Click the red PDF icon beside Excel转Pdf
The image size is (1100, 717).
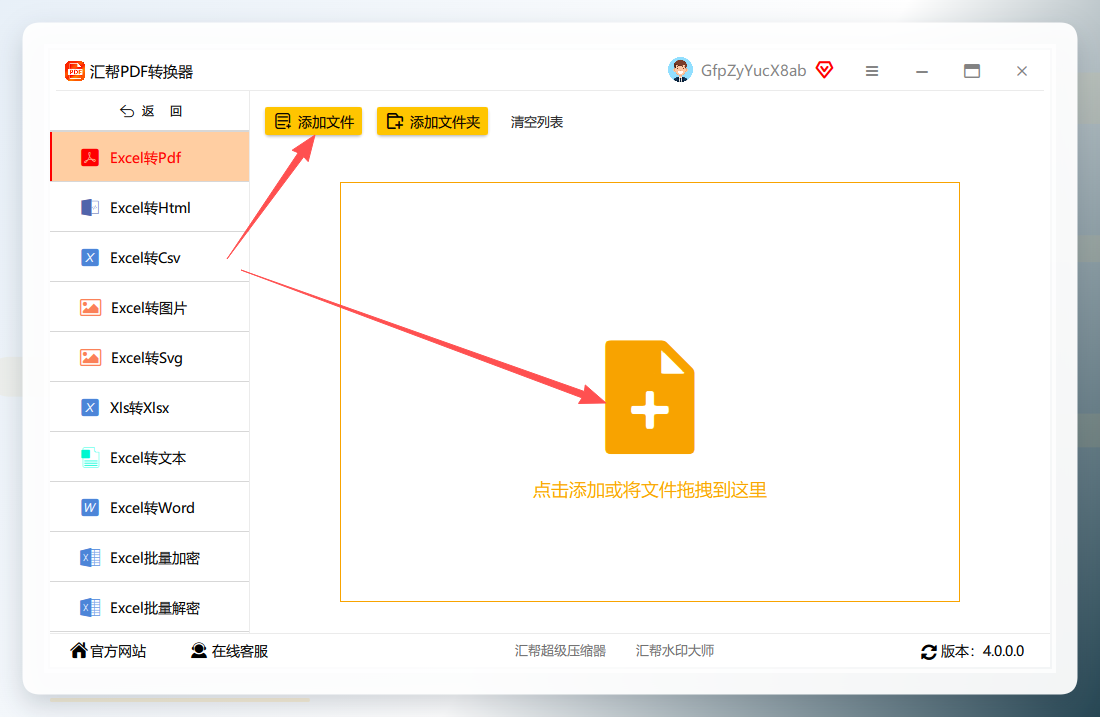pos(90,157)
